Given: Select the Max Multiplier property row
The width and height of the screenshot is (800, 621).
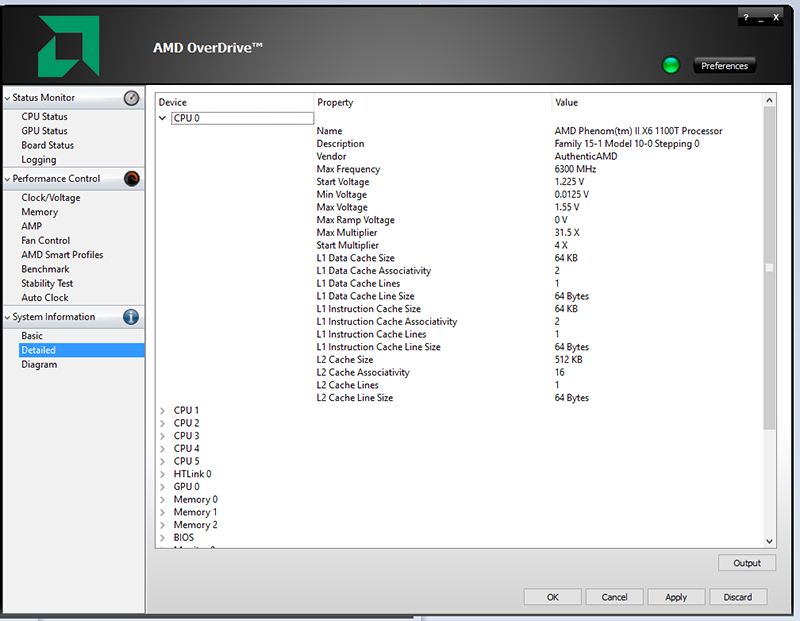Looking at the screenshot, I should [x=346, y=233].
